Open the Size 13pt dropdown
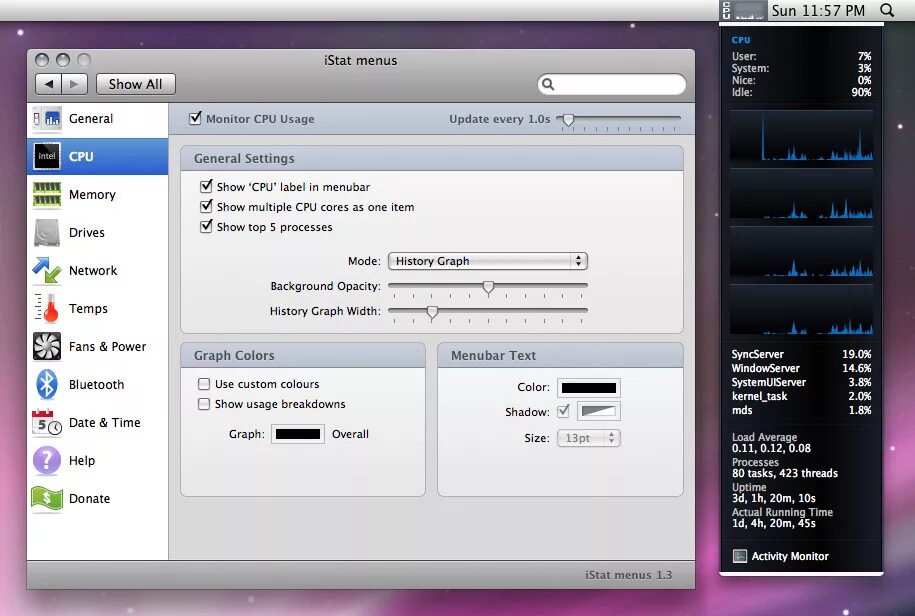 point(589,438)
